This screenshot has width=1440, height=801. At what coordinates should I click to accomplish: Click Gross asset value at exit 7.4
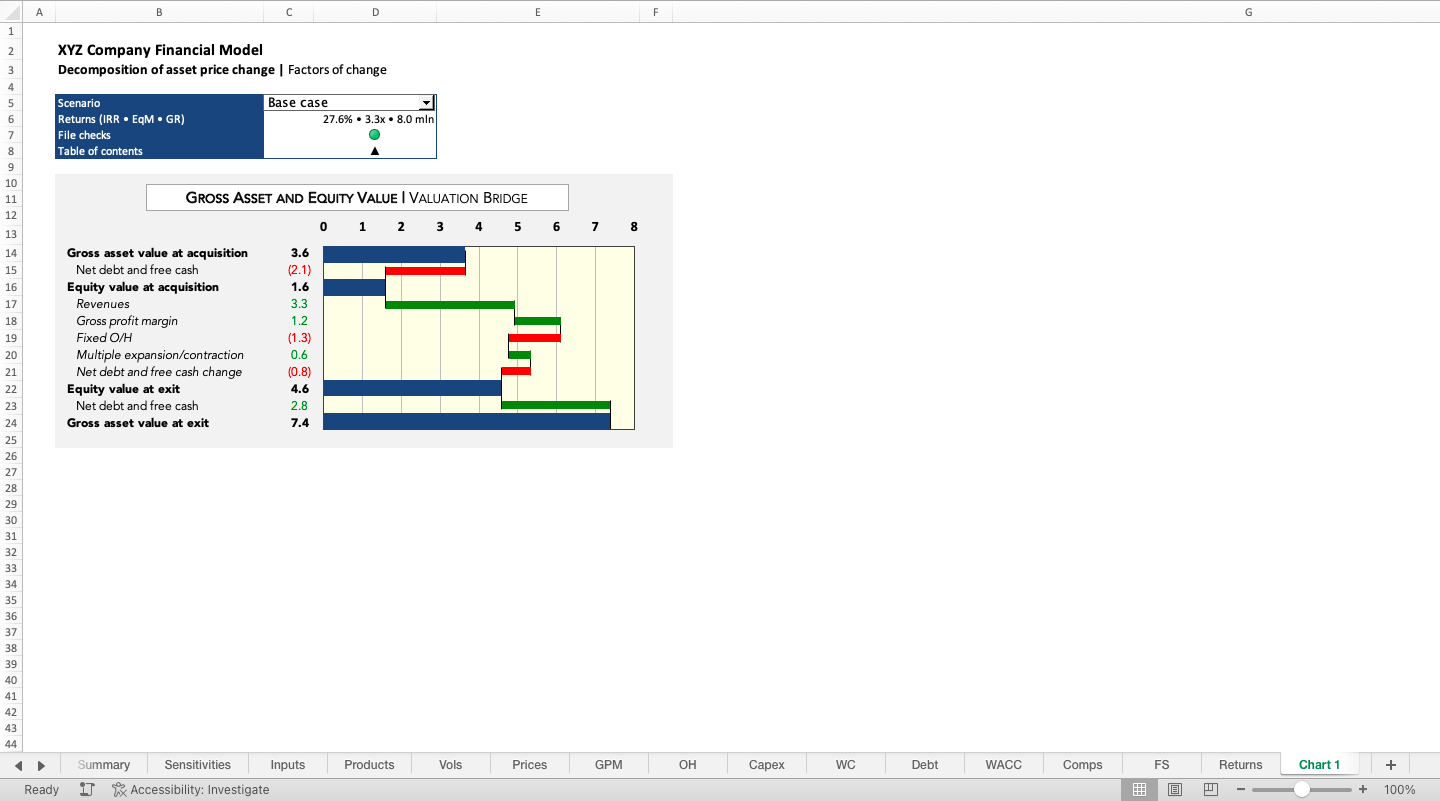[300, 423]
